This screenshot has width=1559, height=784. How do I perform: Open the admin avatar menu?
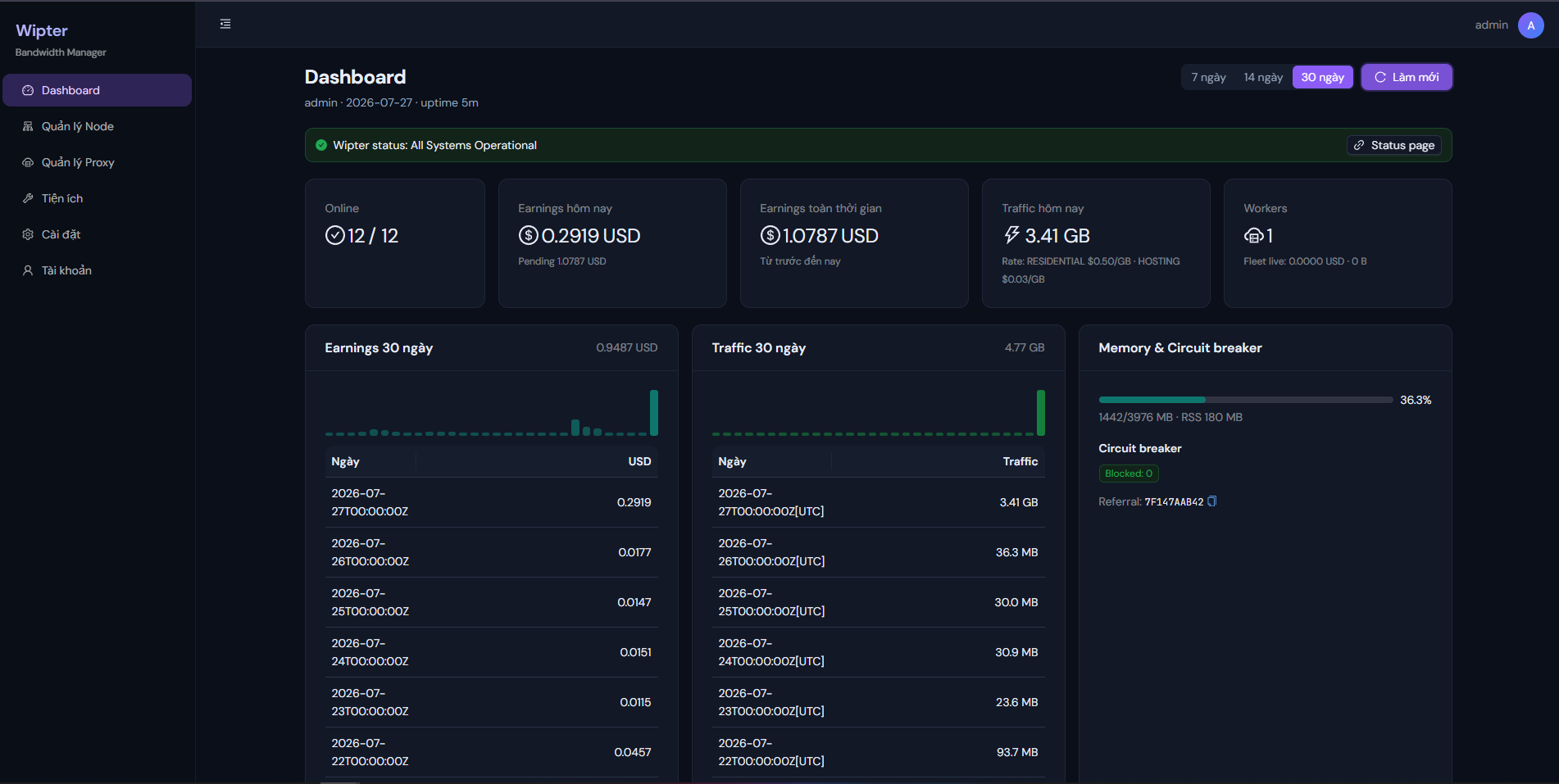coord(1530,25)
